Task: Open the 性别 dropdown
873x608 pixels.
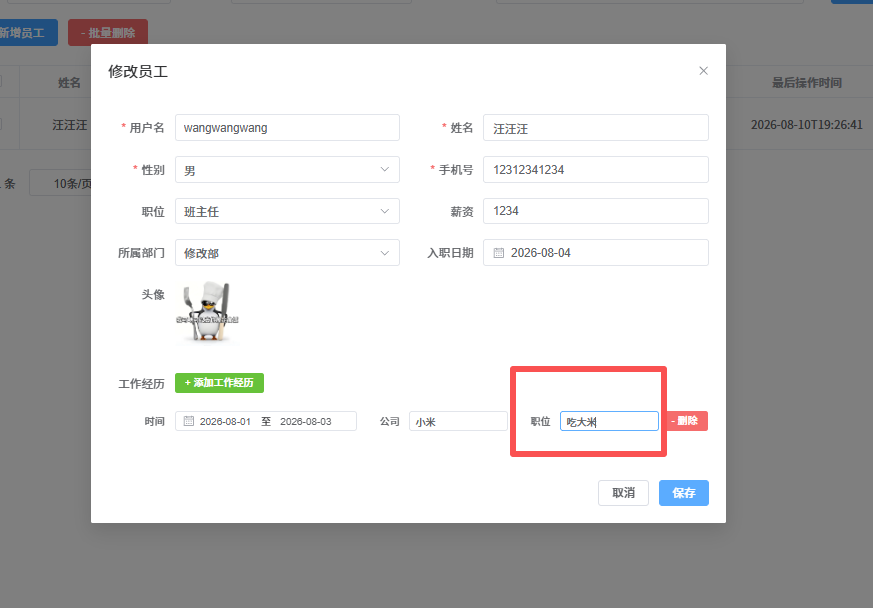Action: coord(287,169)
